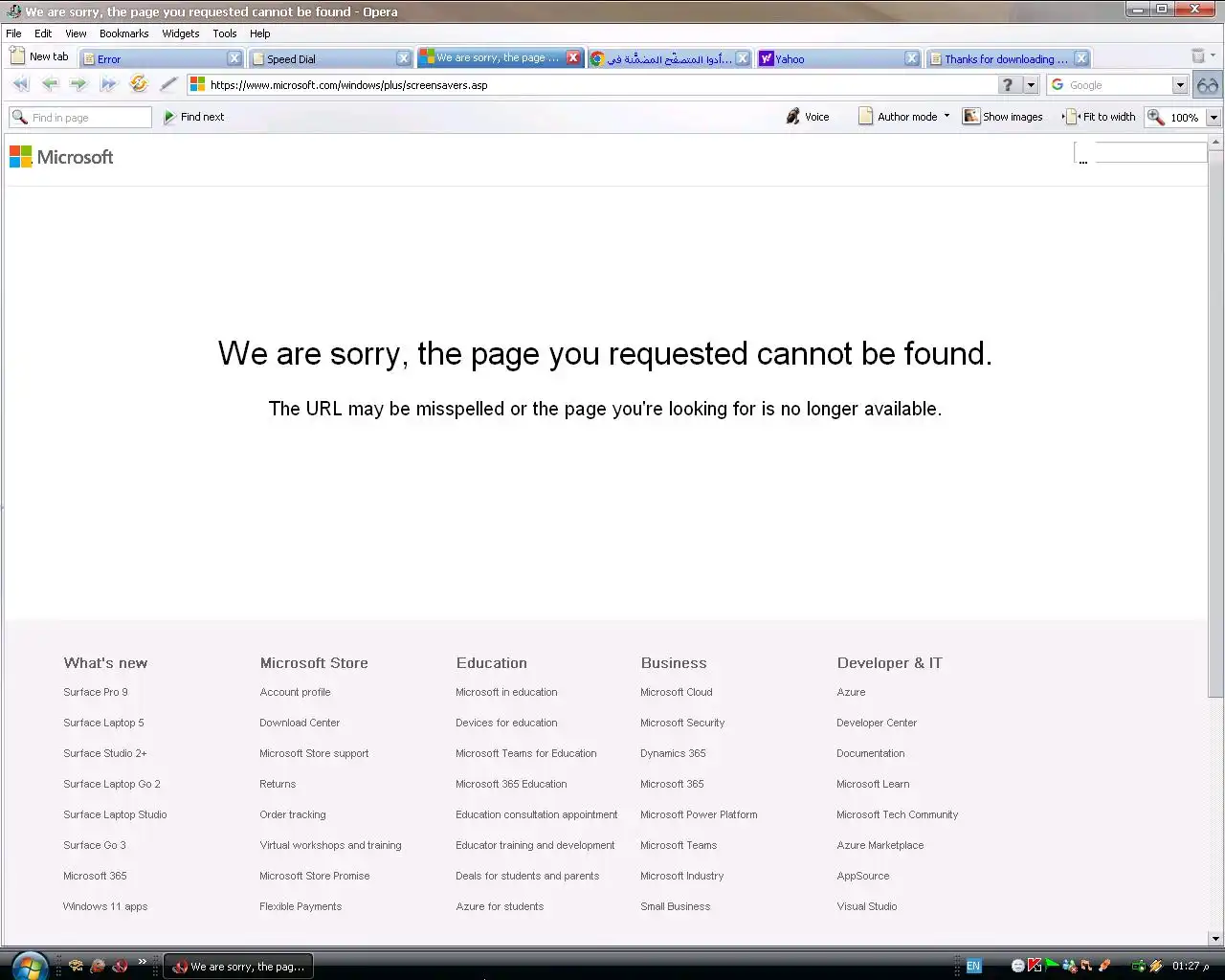The image size is (1225, 980).
Task: Expand the quick launch chevron in taskbar
Action: pyautogui.click(x=143, y=962)
